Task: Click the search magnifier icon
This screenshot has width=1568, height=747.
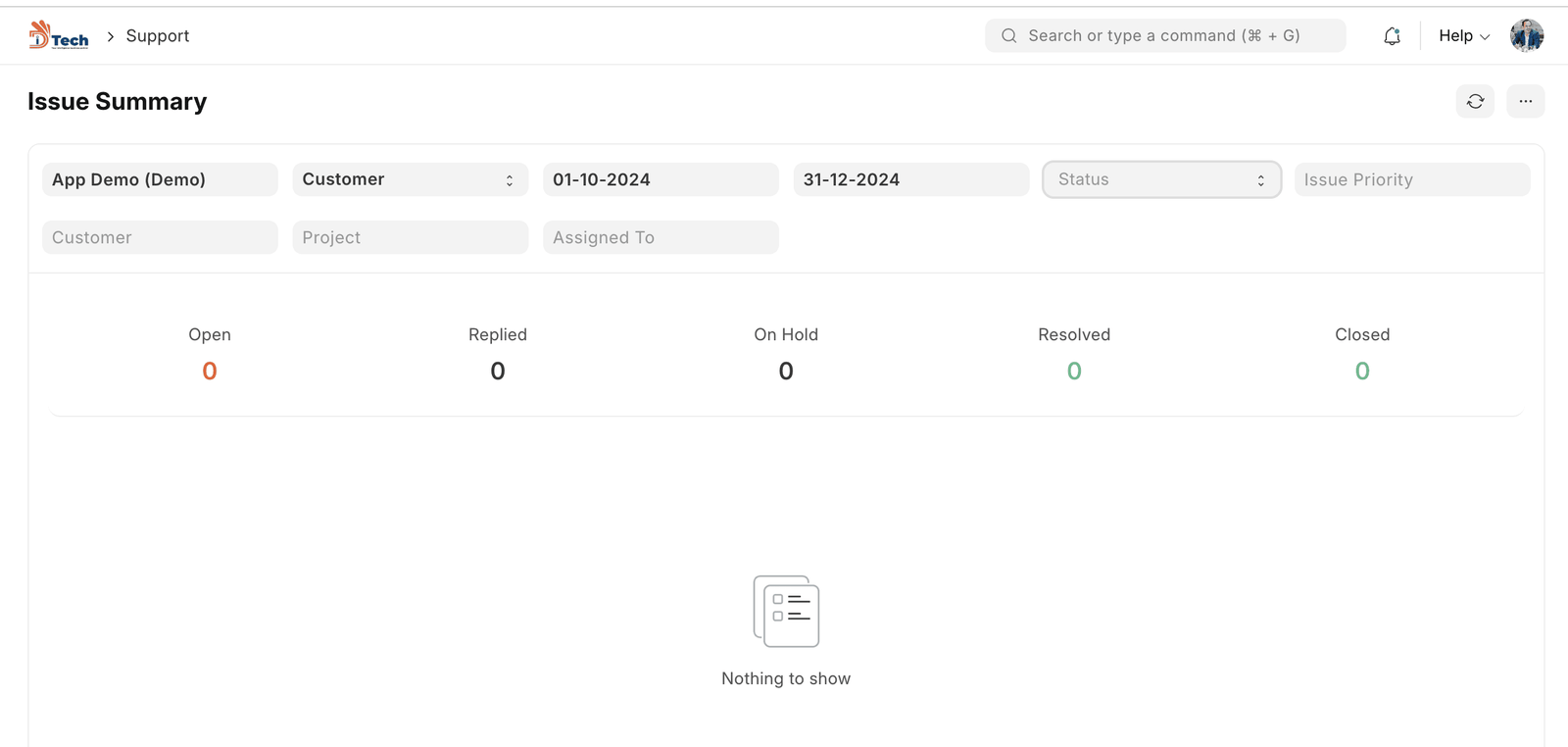Action: tap(1008, 36)
